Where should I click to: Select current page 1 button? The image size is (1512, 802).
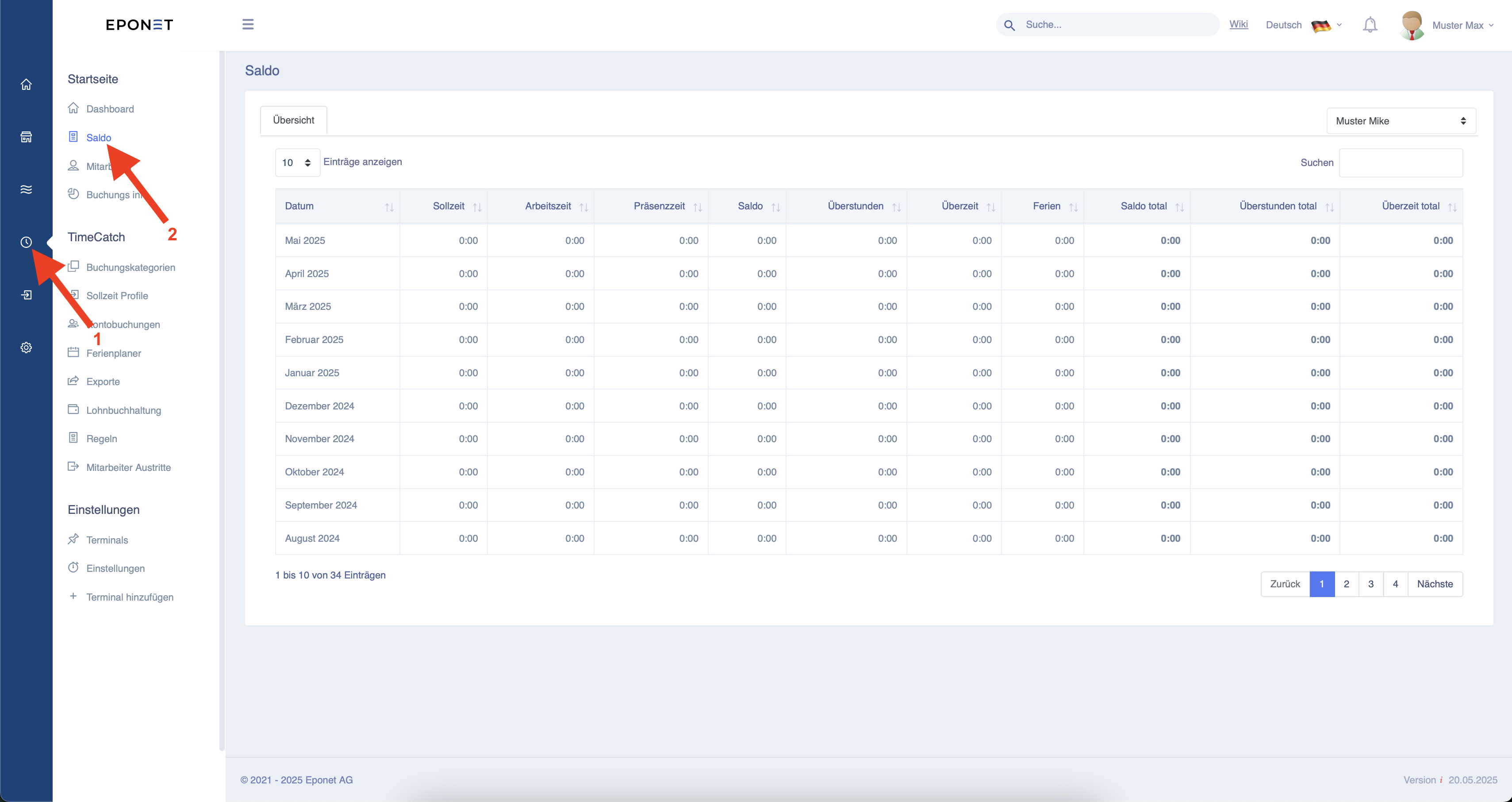1322,584
